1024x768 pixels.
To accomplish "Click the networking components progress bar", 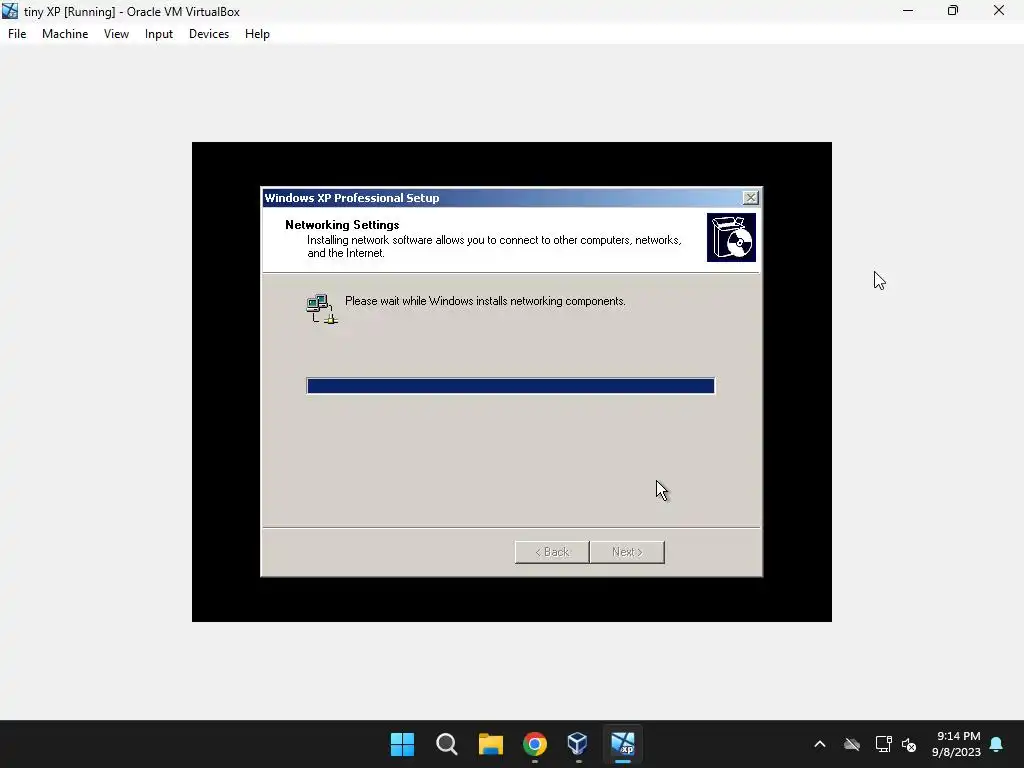I will (x=511, y=386).
